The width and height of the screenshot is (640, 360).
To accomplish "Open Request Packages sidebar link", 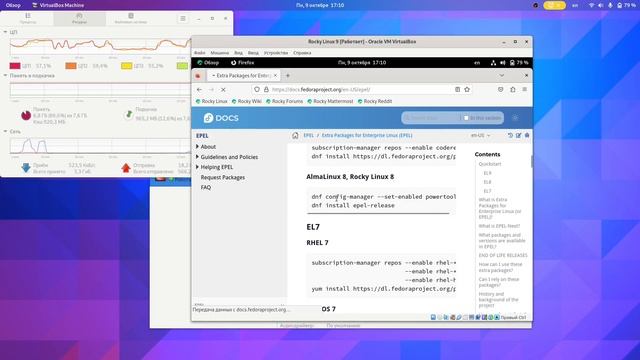I will coord(223,177).
